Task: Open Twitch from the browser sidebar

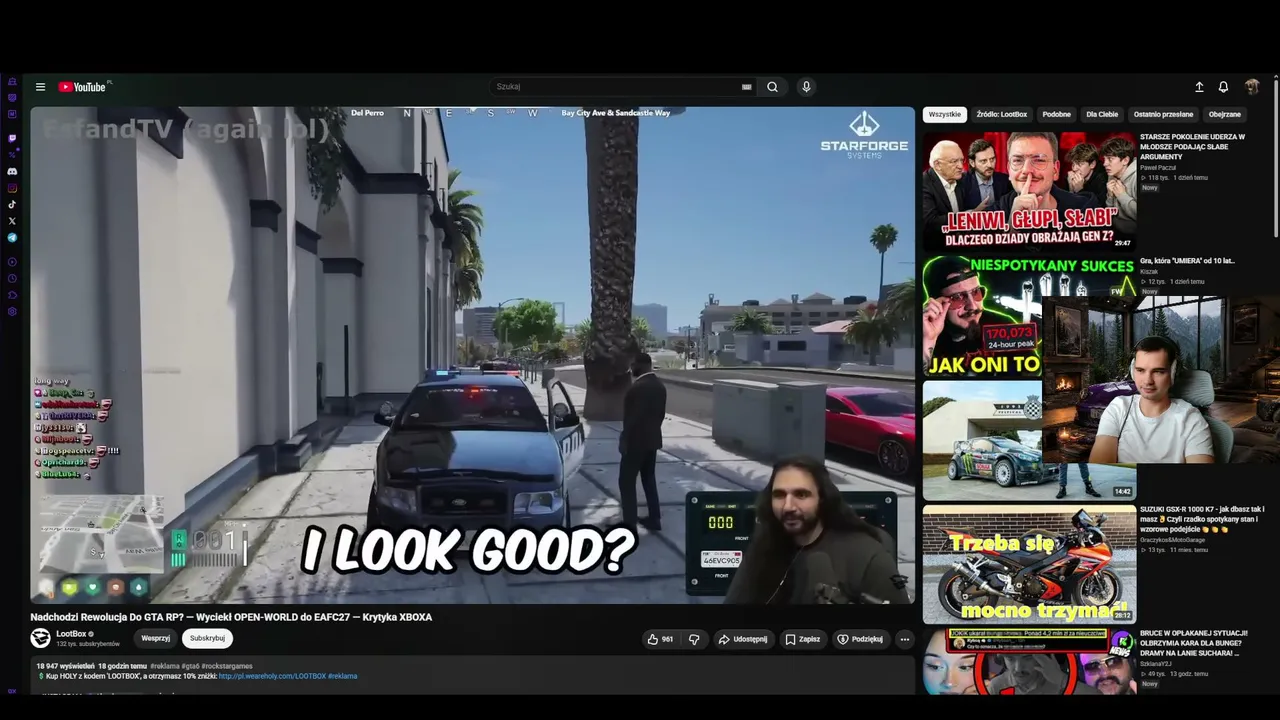Action: click(x=12, y=138)
